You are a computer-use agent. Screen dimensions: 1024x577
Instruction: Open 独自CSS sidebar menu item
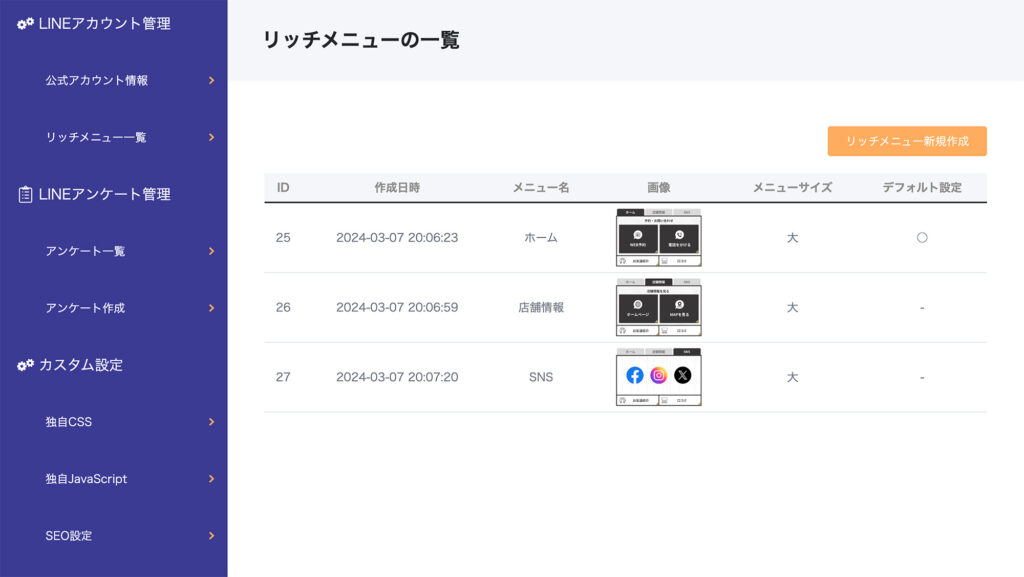point(69,422)
